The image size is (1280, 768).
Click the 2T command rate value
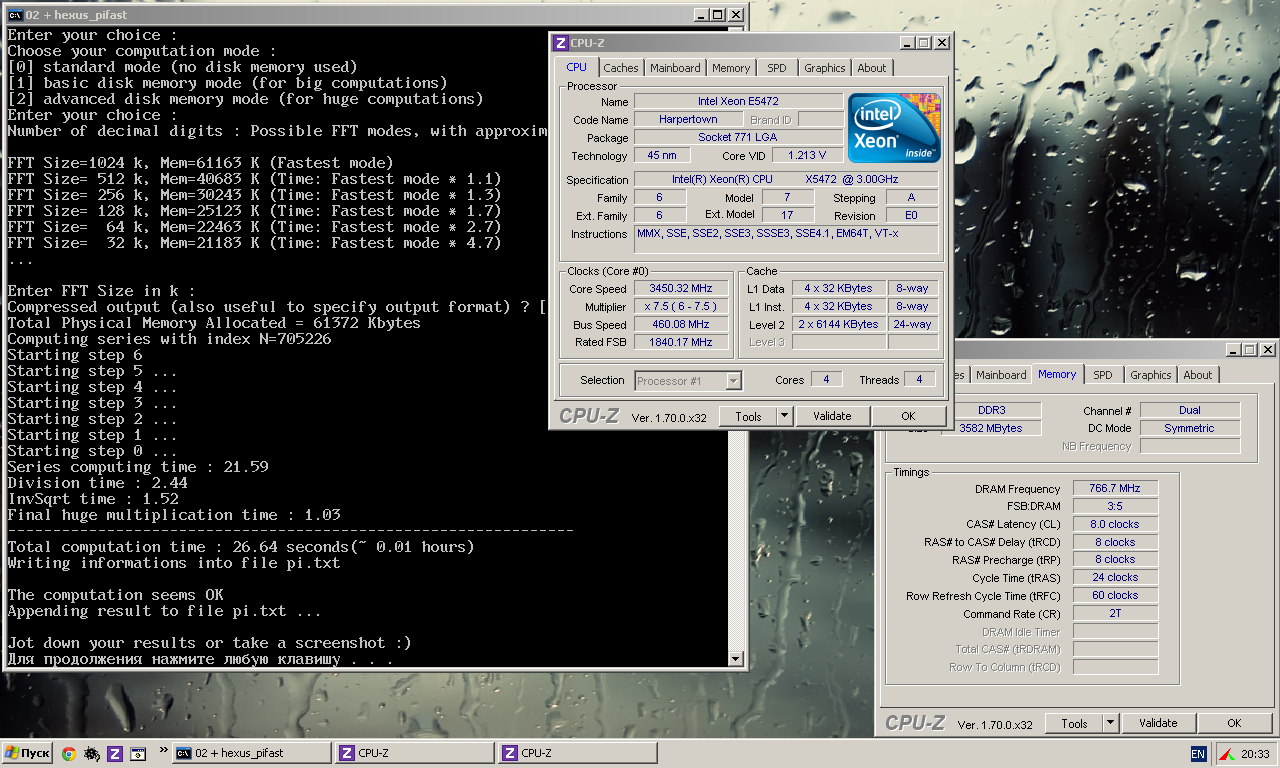[x=1115, y=613]
